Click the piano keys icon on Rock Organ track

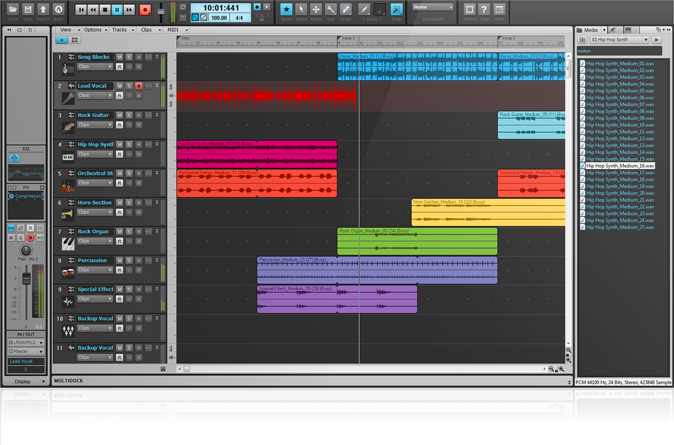(x=68, y=244)
